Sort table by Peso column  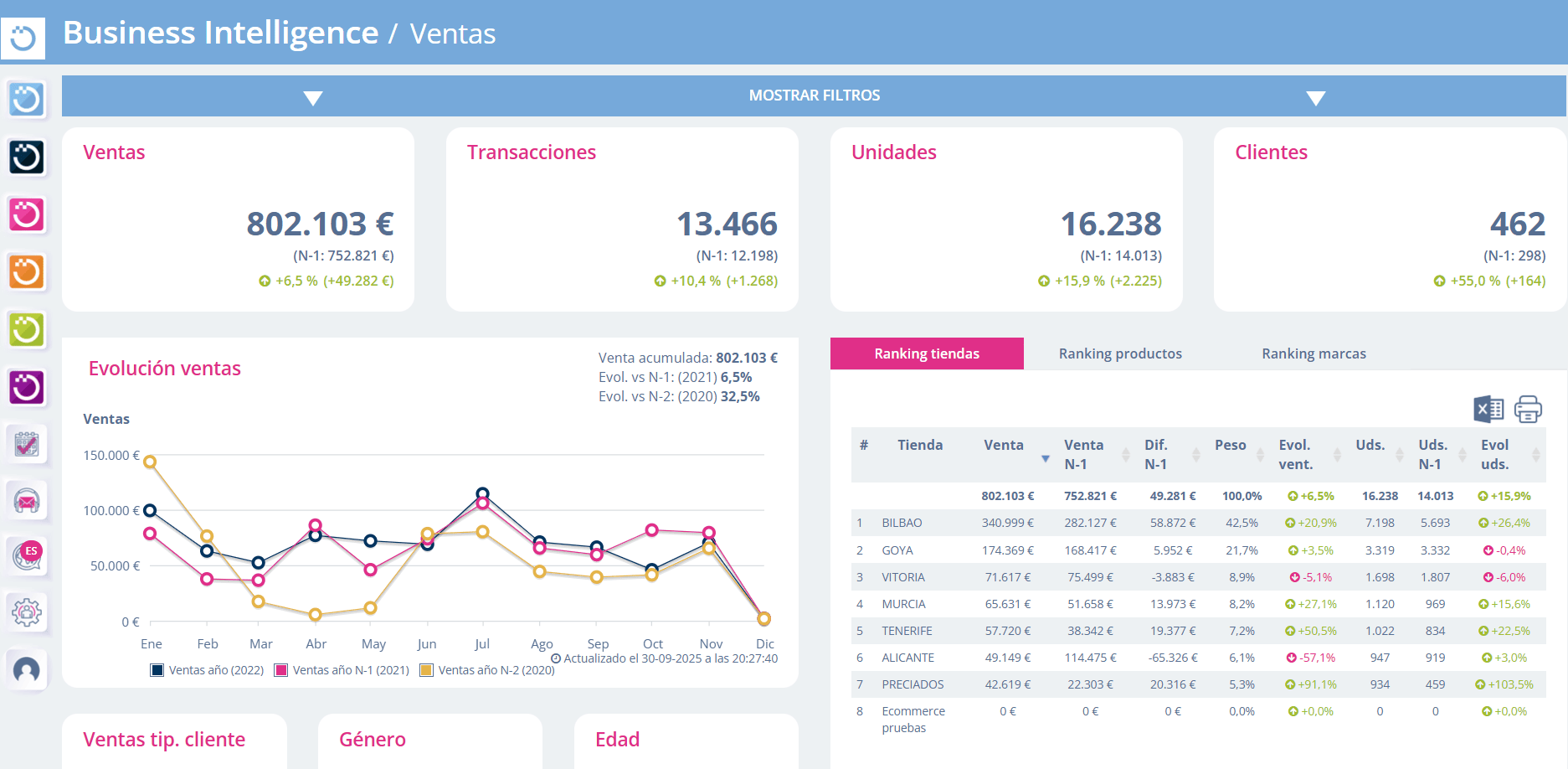point(1260,455)
